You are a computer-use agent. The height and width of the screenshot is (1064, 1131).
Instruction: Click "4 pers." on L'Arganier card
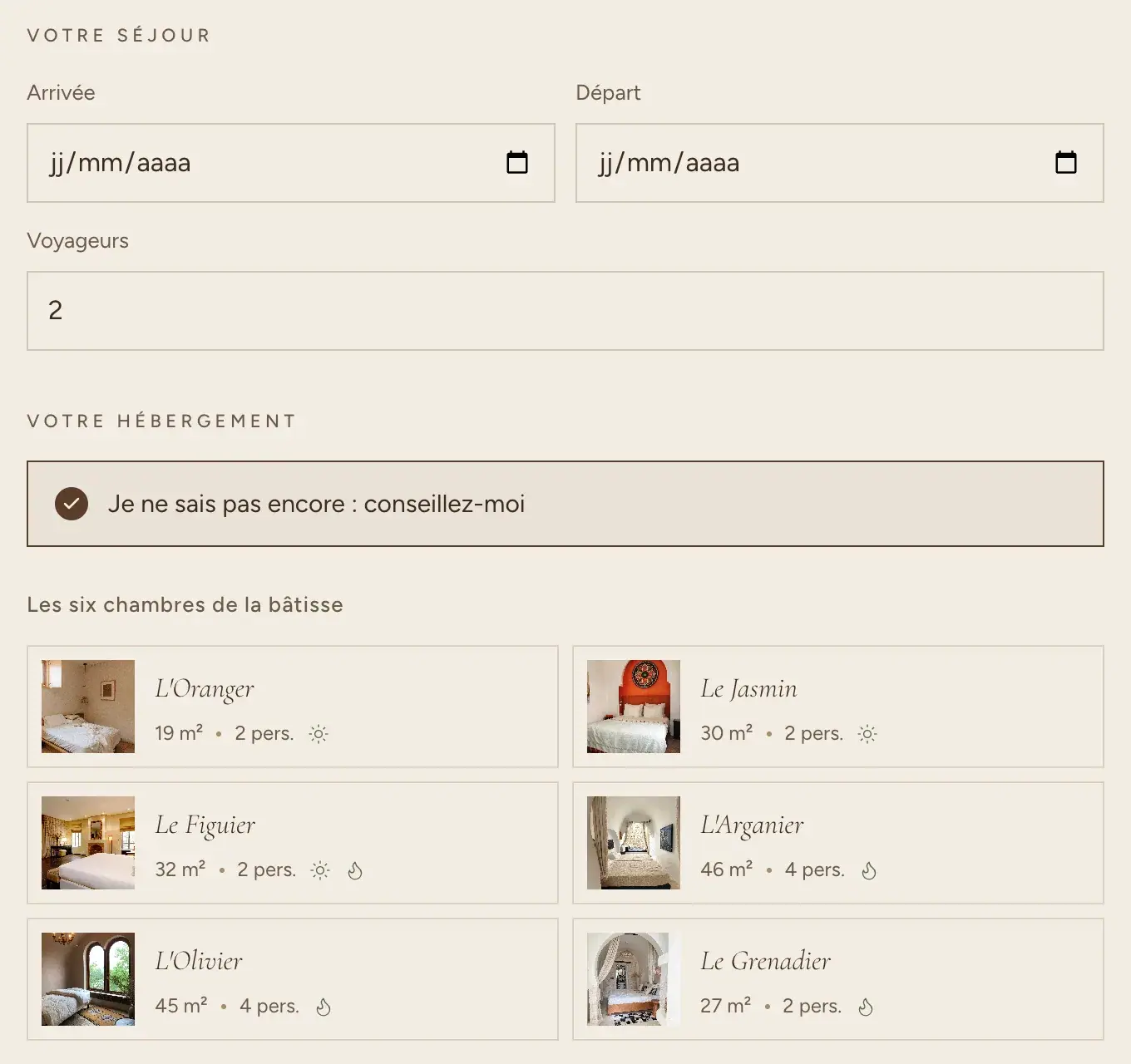(x=814, y=869)
